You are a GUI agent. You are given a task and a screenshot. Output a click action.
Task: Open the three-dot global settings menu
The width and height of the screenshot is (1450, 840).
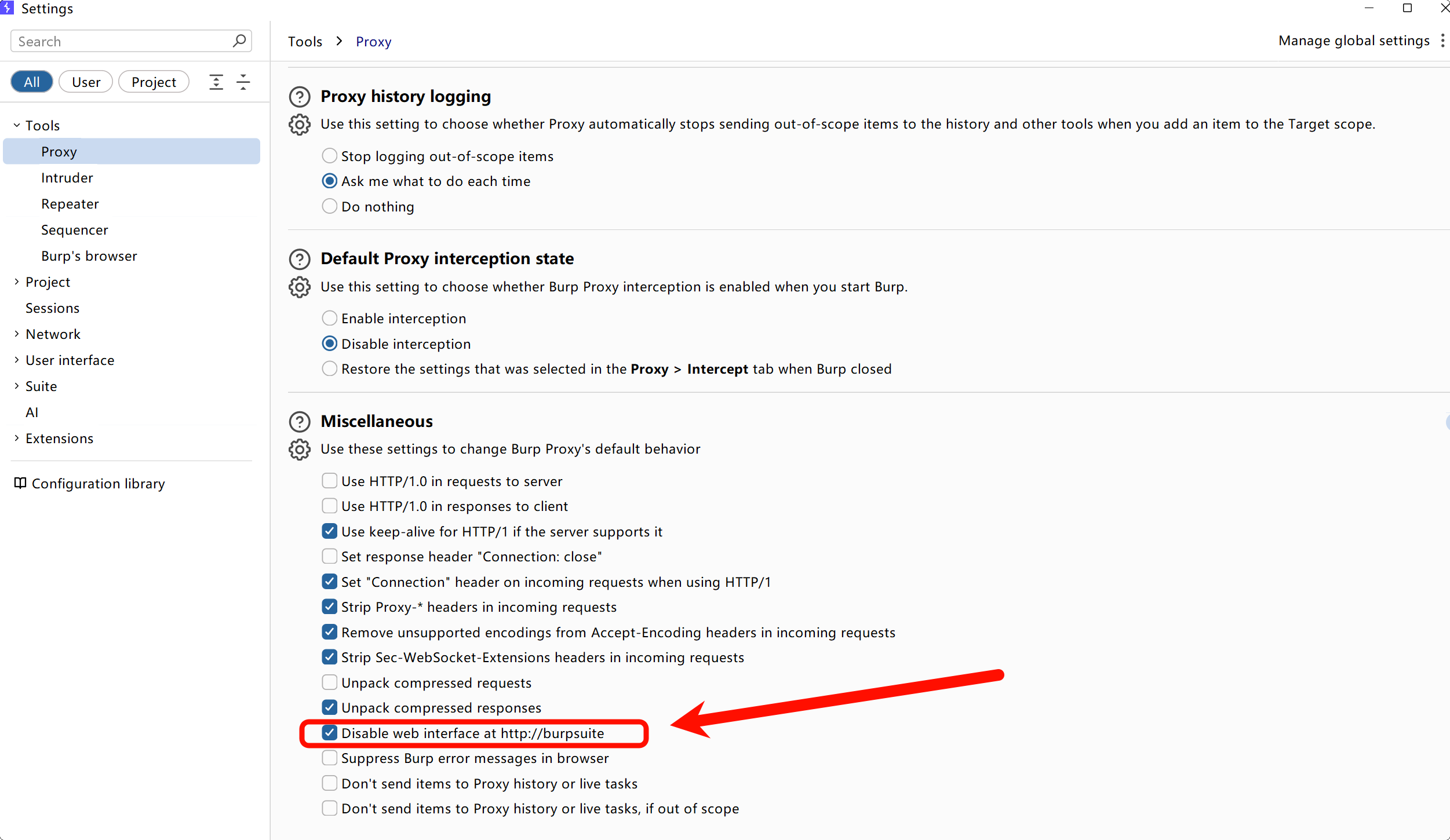click(1442, 41)
